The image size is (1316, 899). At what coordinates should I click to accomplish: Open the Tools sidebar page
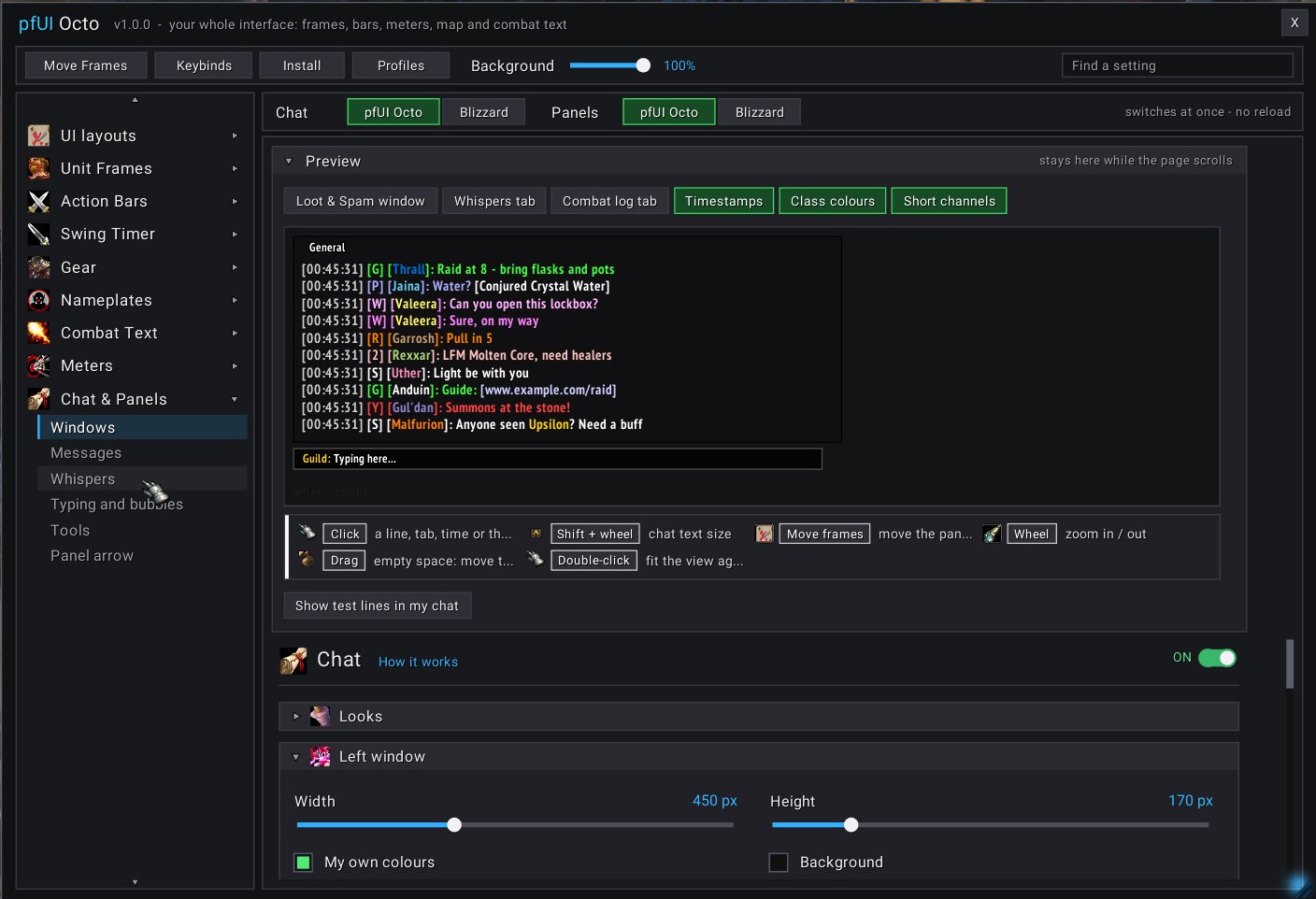pos(142,531)
